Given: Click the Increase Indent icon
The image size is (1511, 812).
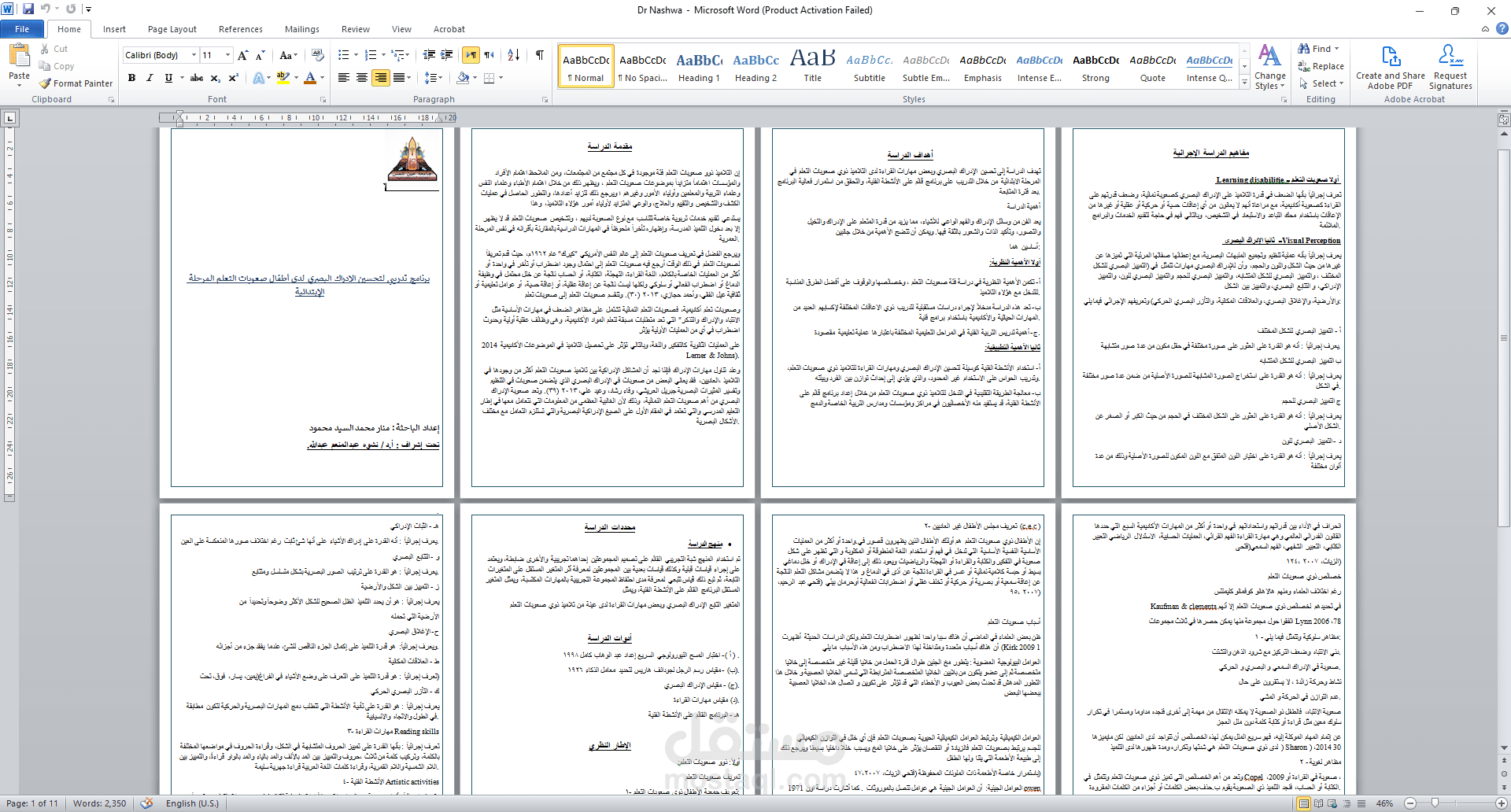Looking at the screenshot, I should click(447, 55).
